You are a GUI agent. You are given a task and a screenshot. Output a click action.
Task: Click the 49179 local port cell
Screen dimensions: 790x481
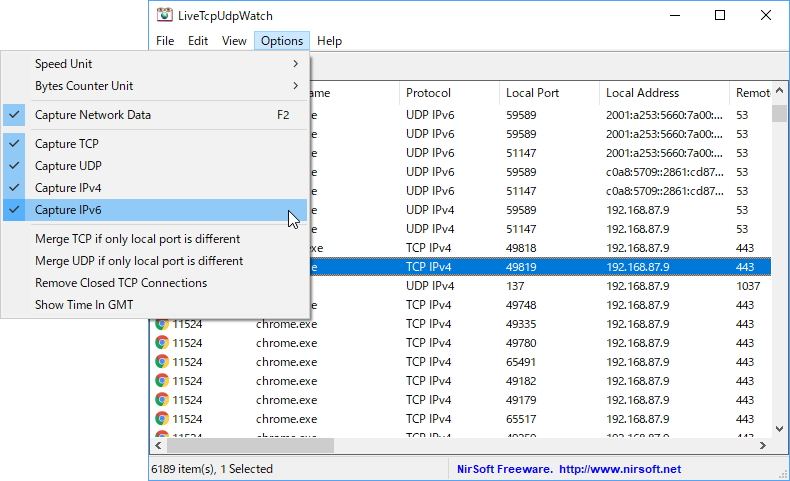click(x=521, y=400)
